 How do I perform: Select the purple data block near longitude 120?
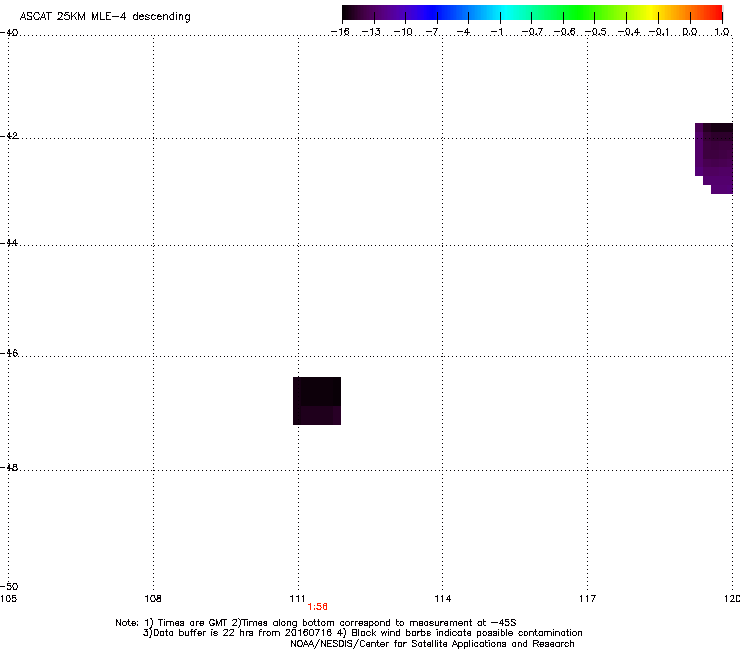pyautogui.click(x=714, y=158)
